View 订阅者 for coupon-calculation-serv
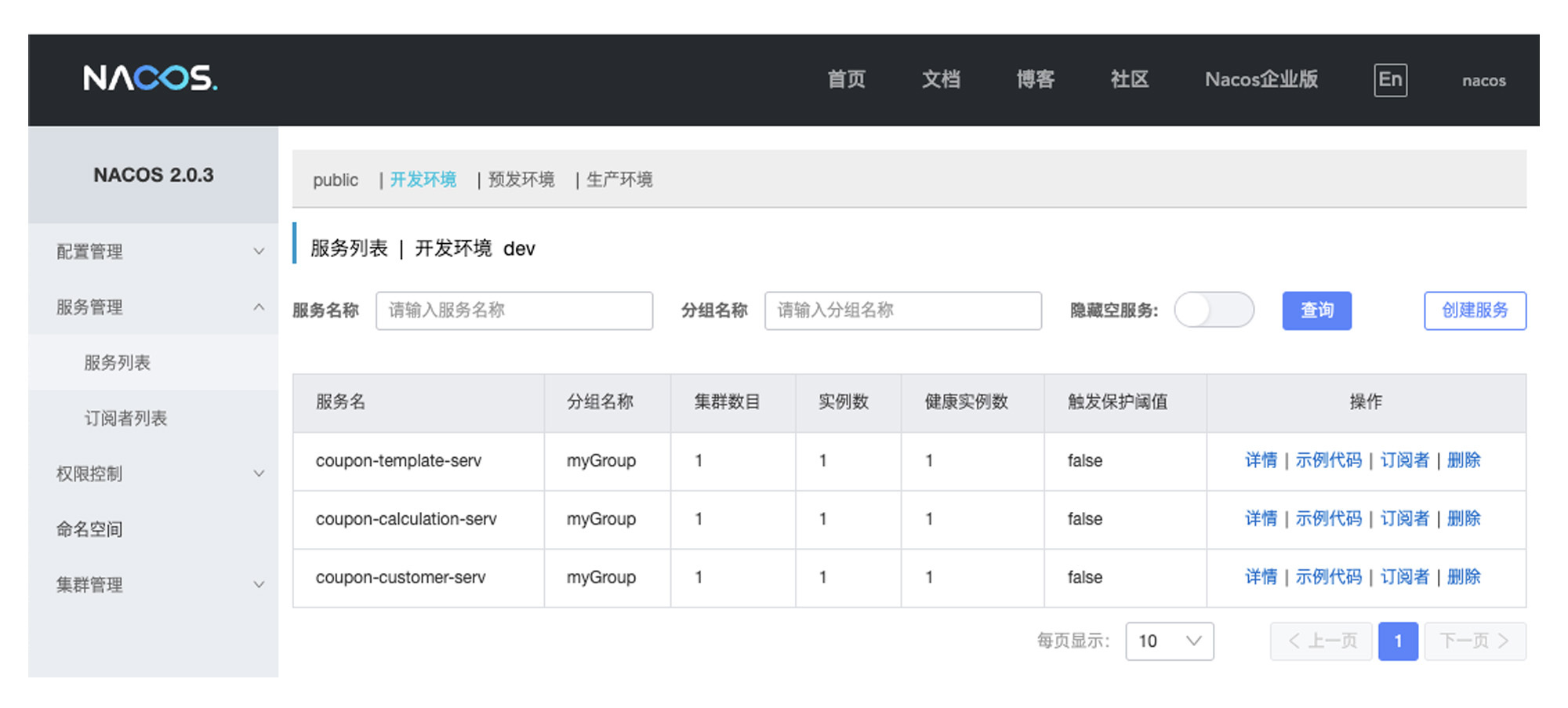This screenshot has height=708, width=1568. coord(1404,518)
